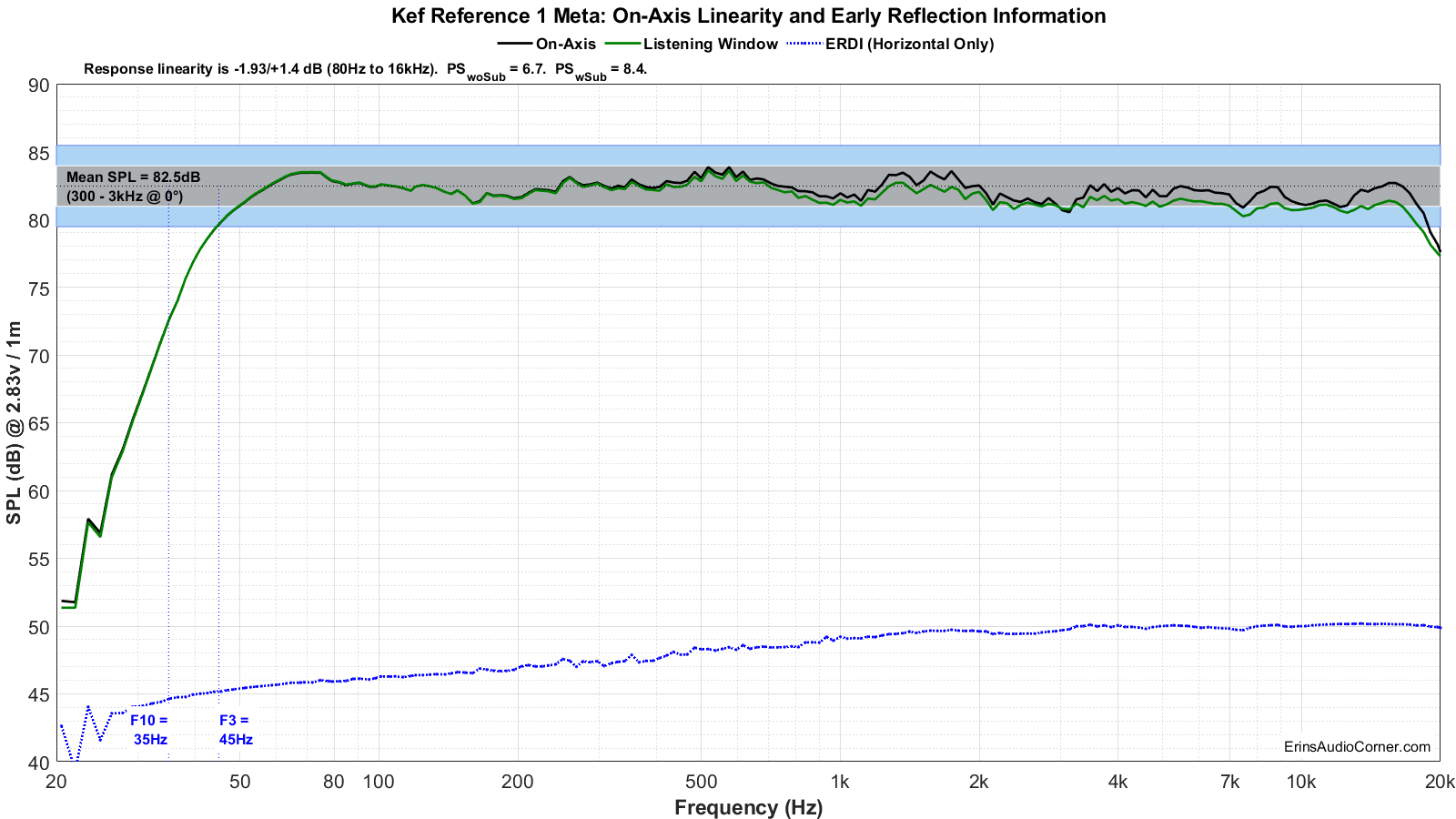Click the 55 tick on the SPL axis
Viewport: 1456px width, 819px height.
[x=39, y=560]
